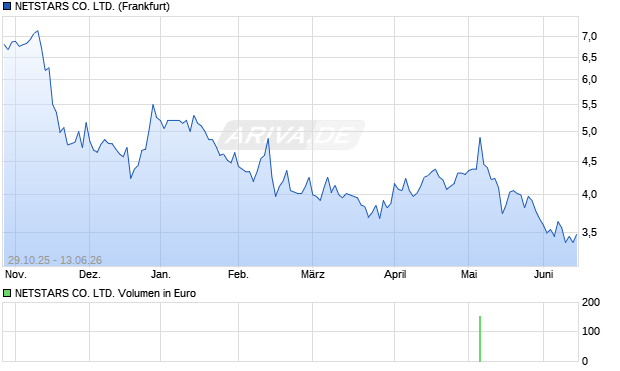Image resolution: width=620 pixels, height=371 pixels.
Task: Click the 'NETSTARS CO. LTD. Volumen in Euro' label
Action: [x=105, y=293]
